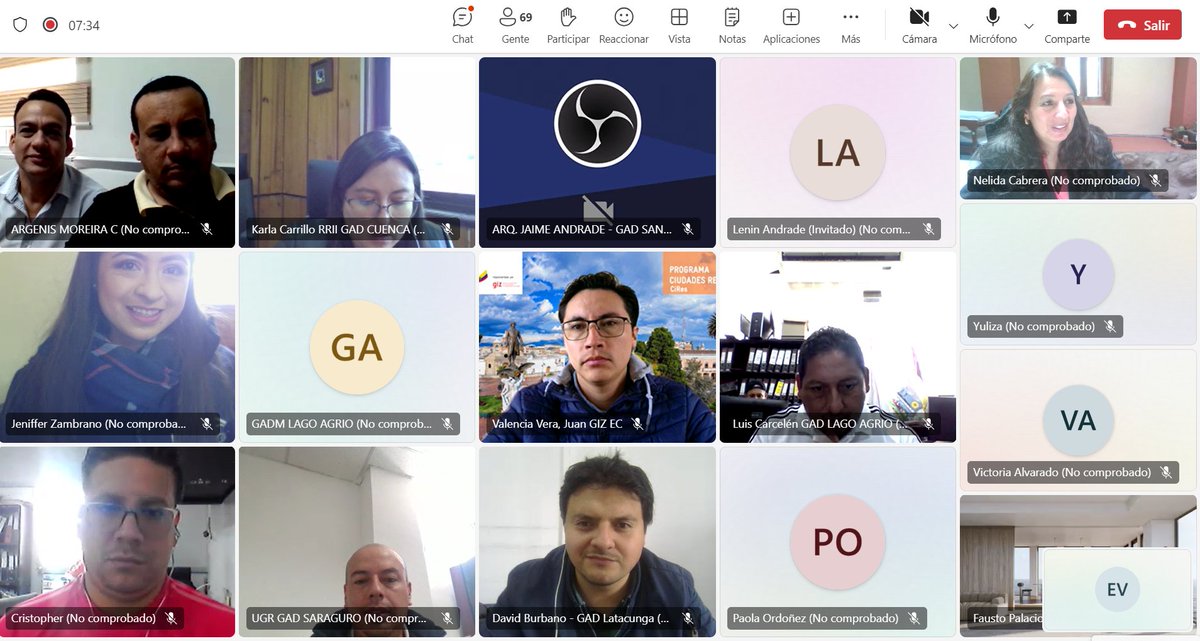Click the VA avatar of Victoria Alvarado
The image size is (1200, 641).
[1078, 420]
